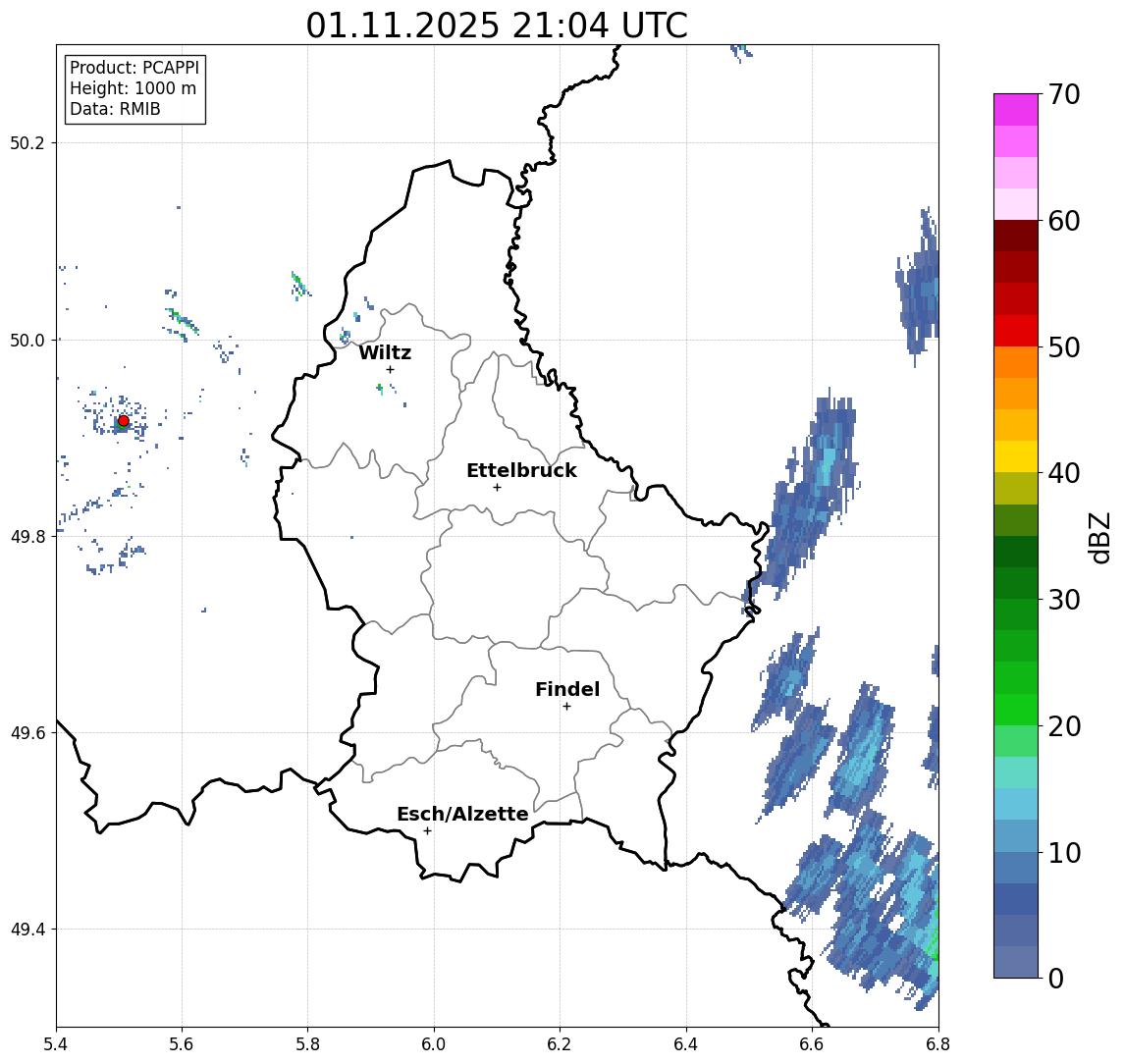The height and width of the screenshot is (1064, 1124).
Task: Click the 'Product: PCAPPI' legend line
Action: (134, 68)
